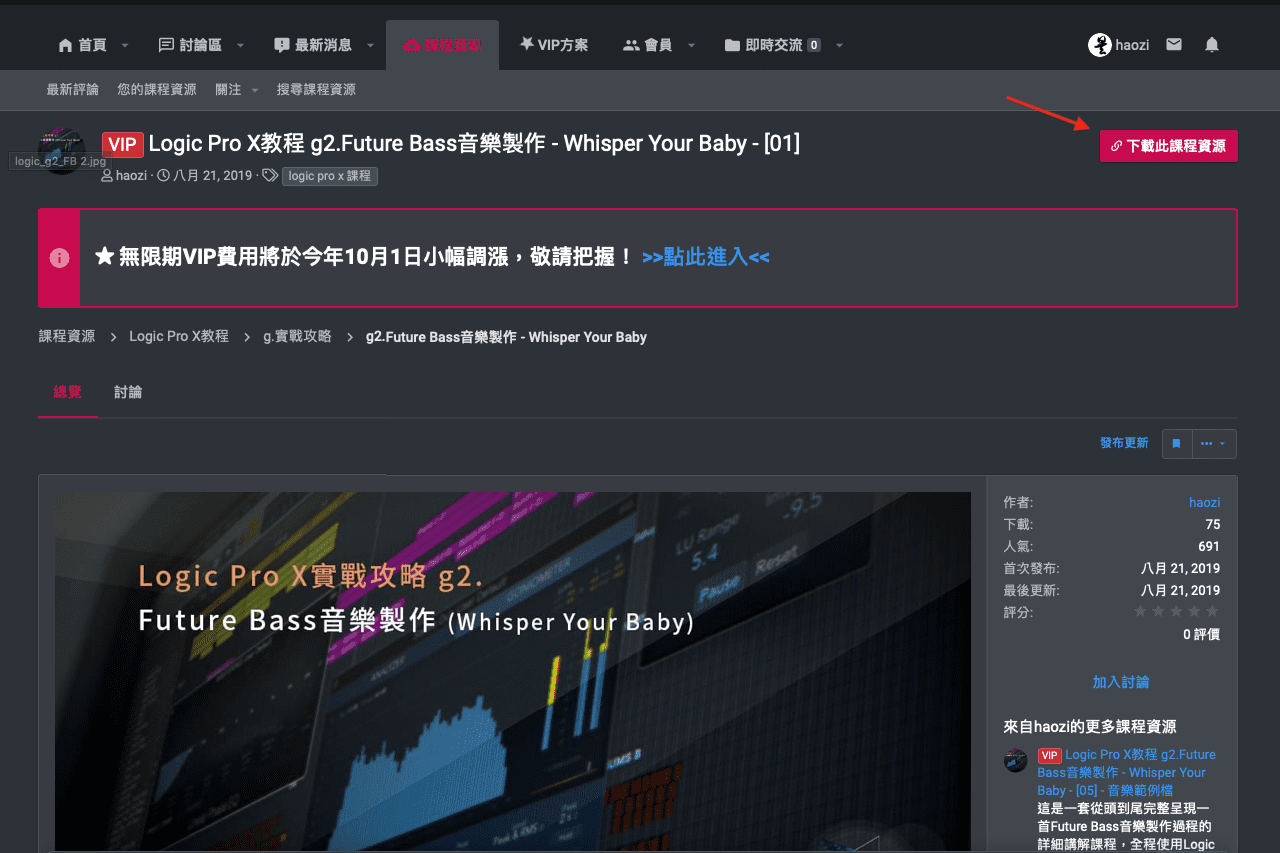This screenshot has width=1280, height=853.
Task: Open the 會員 members tab
Action: (x=647, y=45)
